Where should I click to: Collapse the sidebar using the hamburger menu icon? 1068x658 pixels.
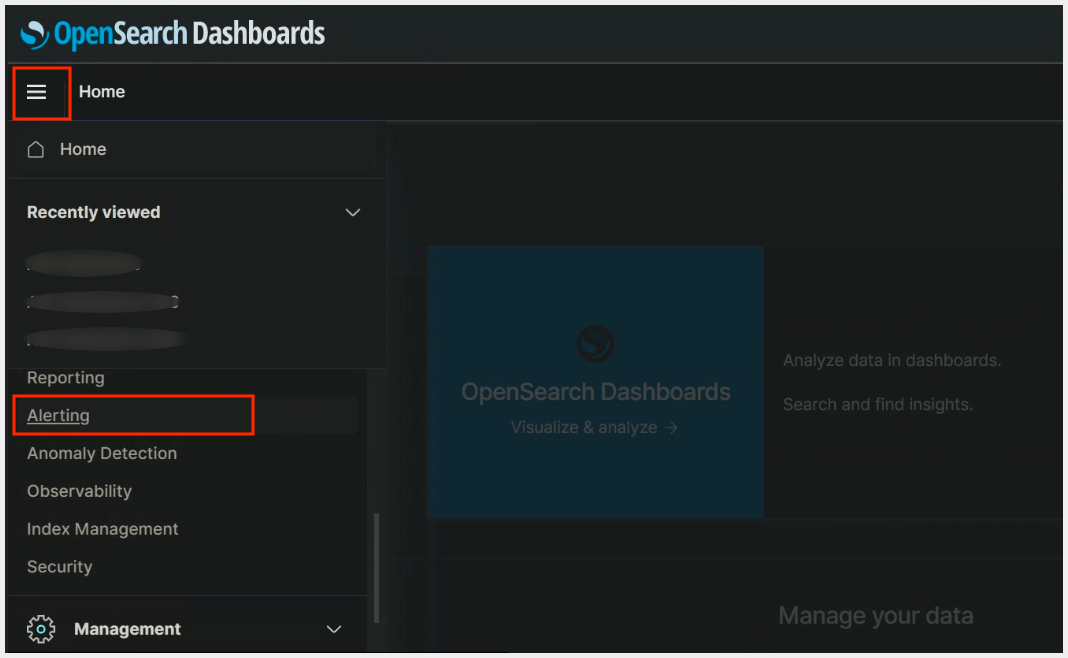tap(40, 92)
